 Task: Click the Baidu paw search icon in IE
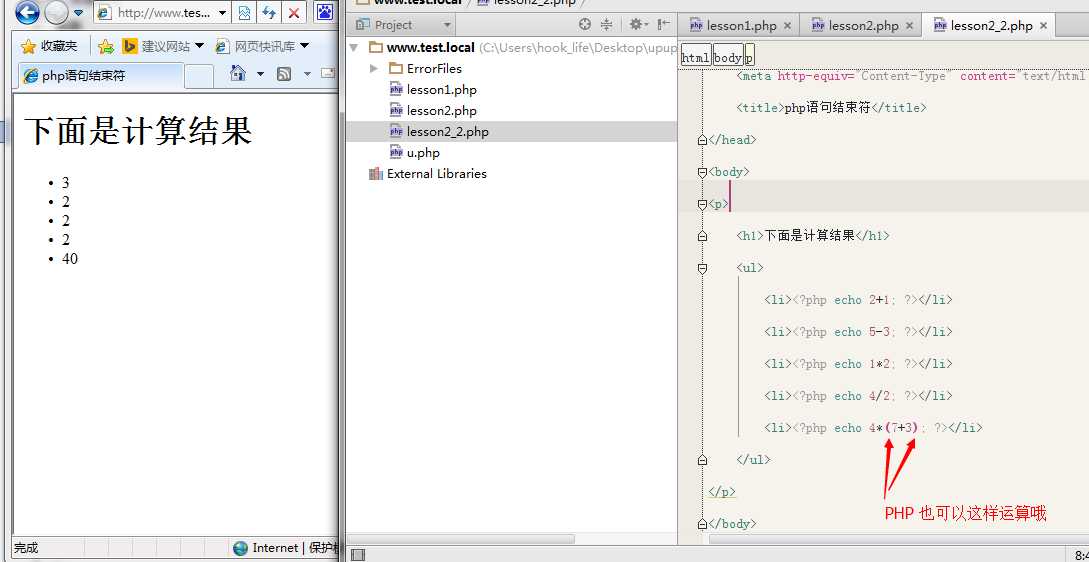pyautogui.click(x=325, y=12)
